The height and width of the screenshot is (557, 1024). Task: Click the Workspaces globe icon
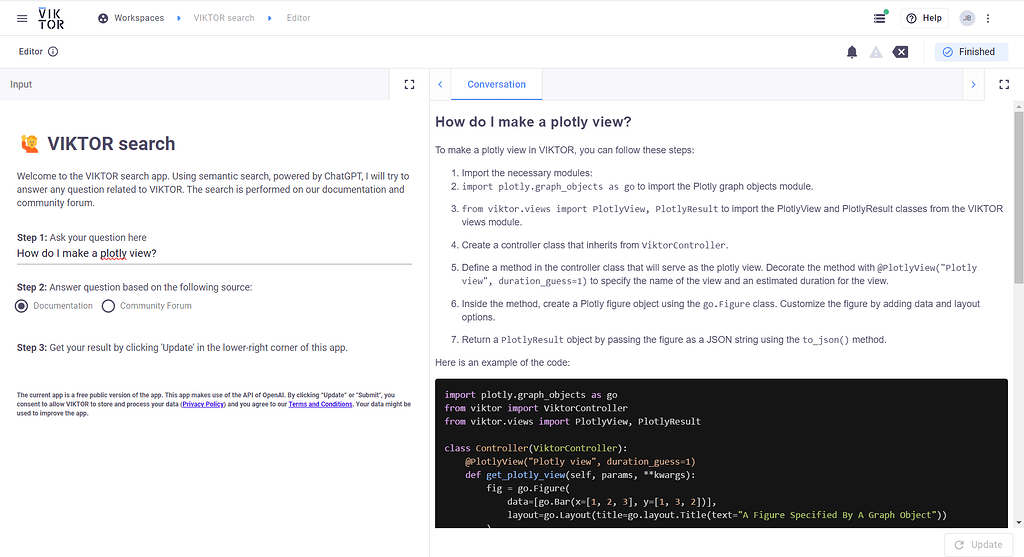tap(103, 18)
